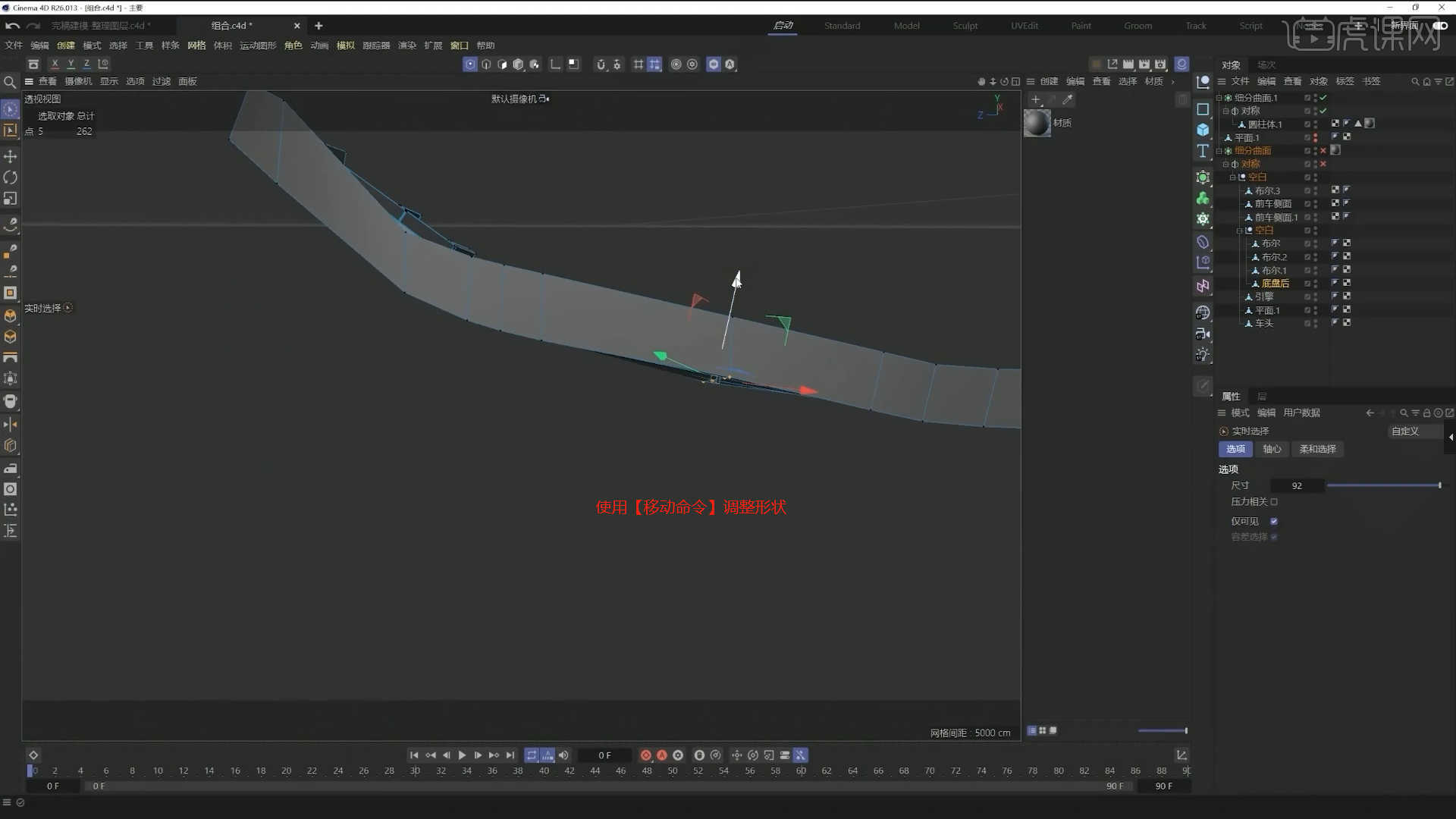This screenshot has width=1456, height=819.
Task: Click the render to picture viewer icon
Action: coord(1144,64)
